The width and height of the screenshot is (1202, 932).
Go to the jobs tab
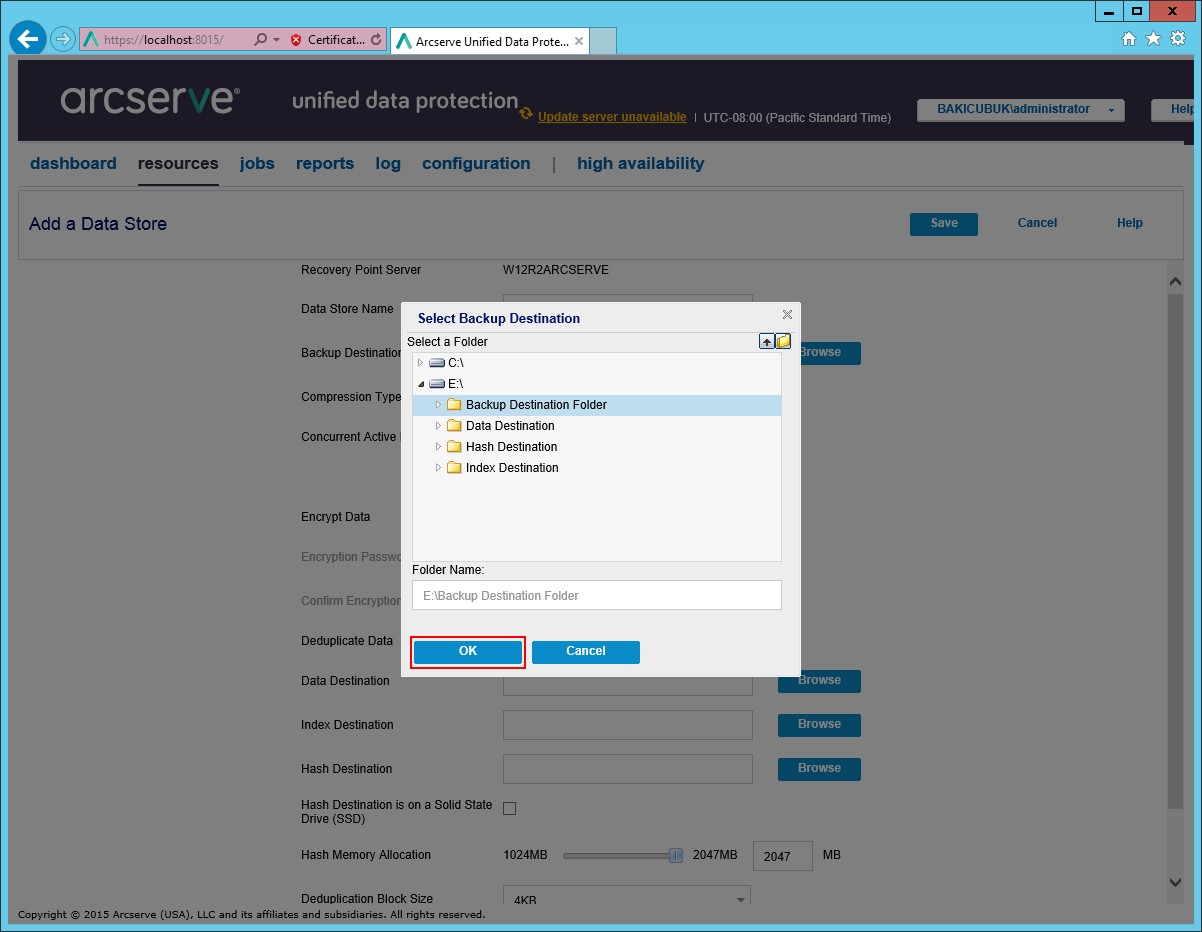pos(257,164)
